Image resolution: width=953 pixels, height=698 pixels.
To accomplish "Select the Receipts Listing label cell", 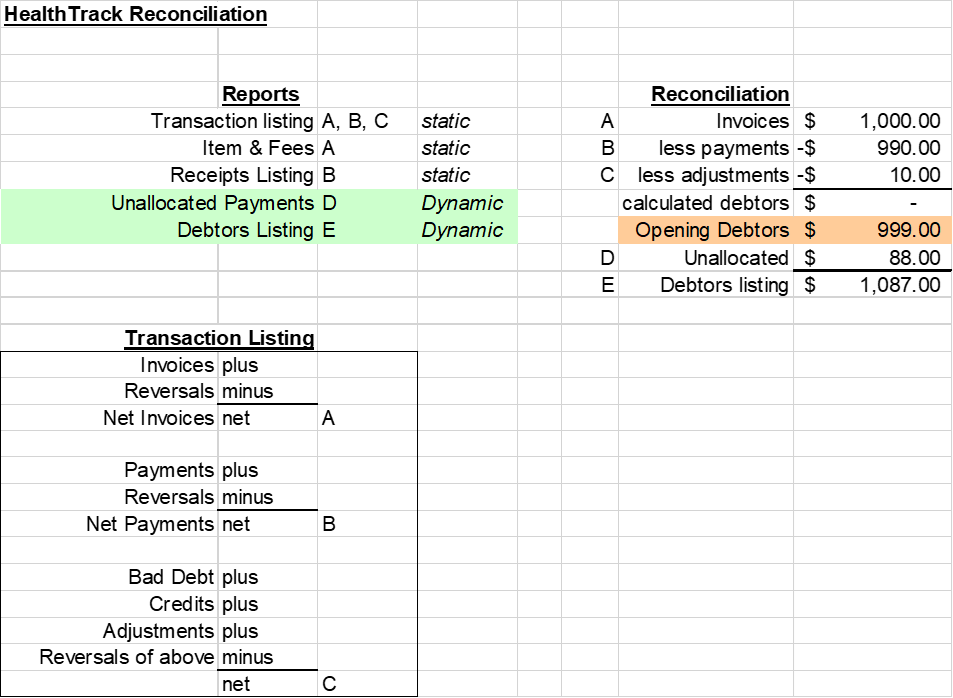I will click(159, 175).
